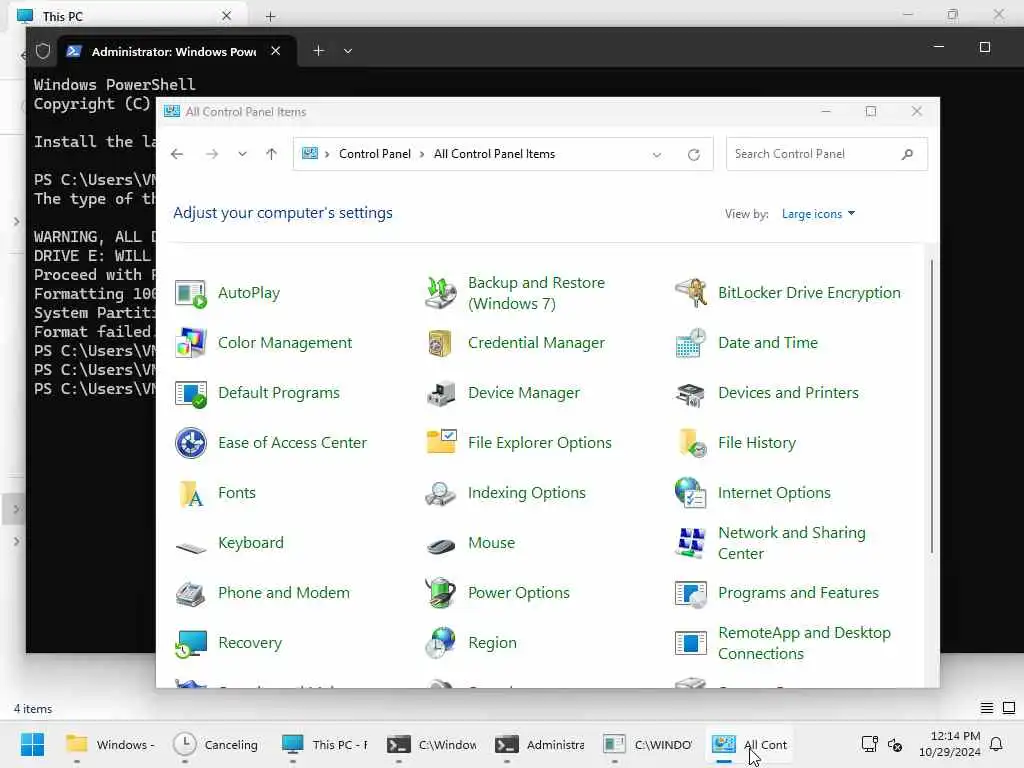
Task: Switch File Explorer to details view
Action: pos(987,708)
